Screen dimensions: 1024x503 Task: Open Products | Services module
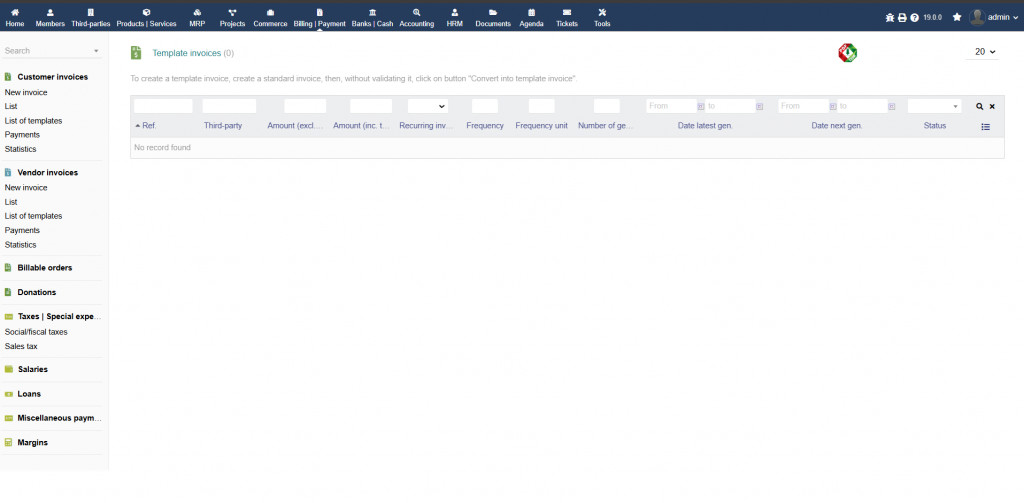click(x=146, y=18)
